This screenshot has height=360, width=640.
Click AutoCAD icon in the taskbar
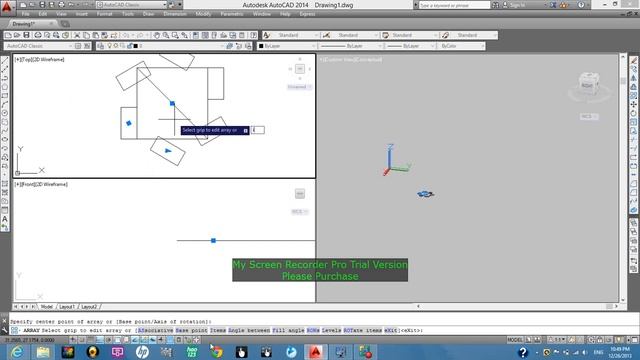point(316,352)
